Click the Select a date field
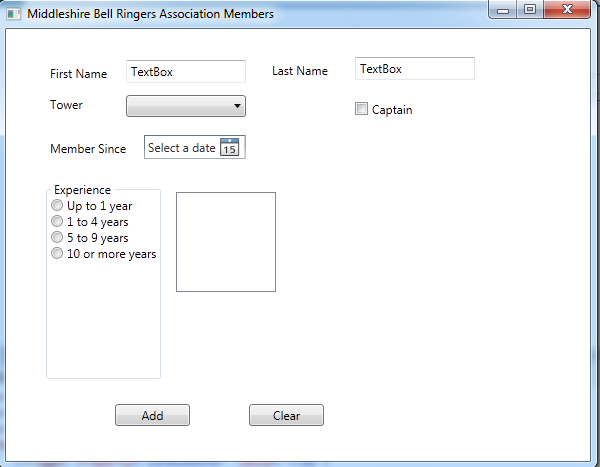Image resolution: width=600 pixels, height=467 pixels. [182, 148]
